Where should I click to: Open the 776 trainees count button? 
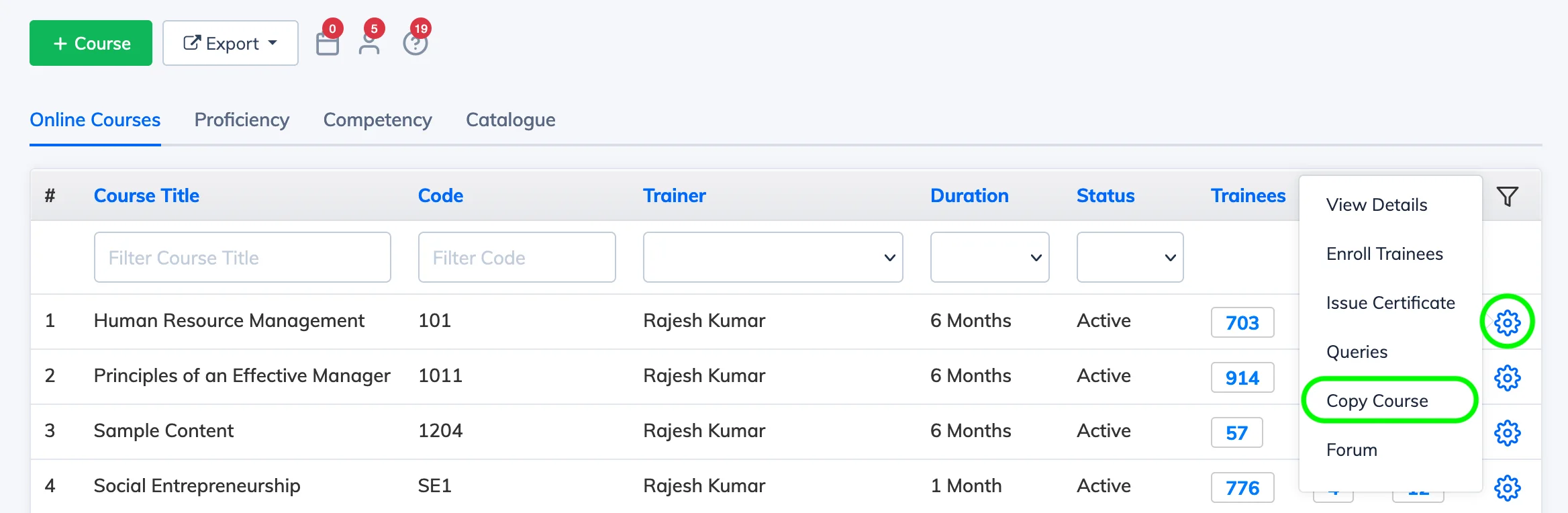tap(1242, 487)
